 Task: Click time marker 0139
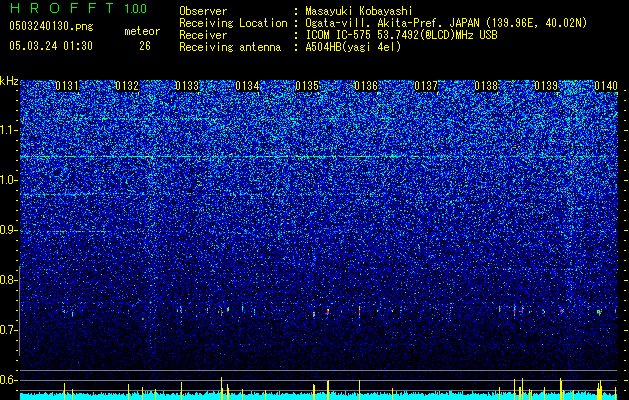click(546, 85)
